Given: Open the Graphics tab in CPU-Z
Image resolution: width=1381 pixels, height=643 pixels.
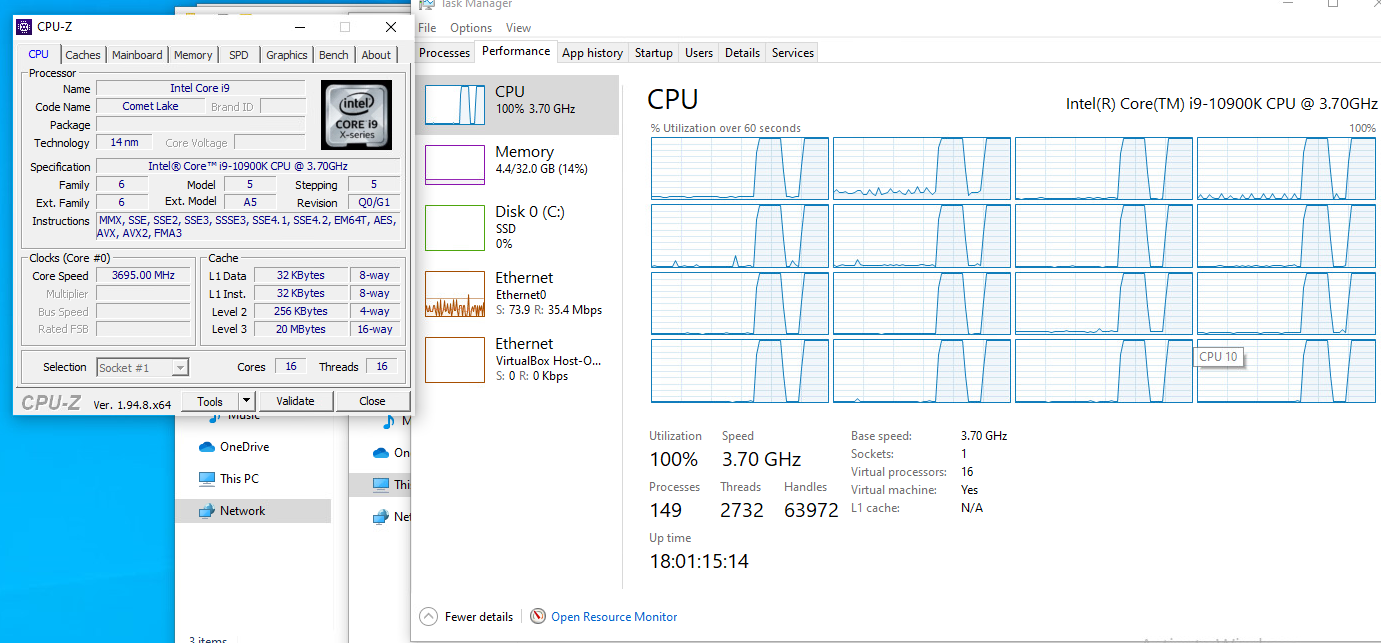Looking at the screenshot, I should [287, 55].
